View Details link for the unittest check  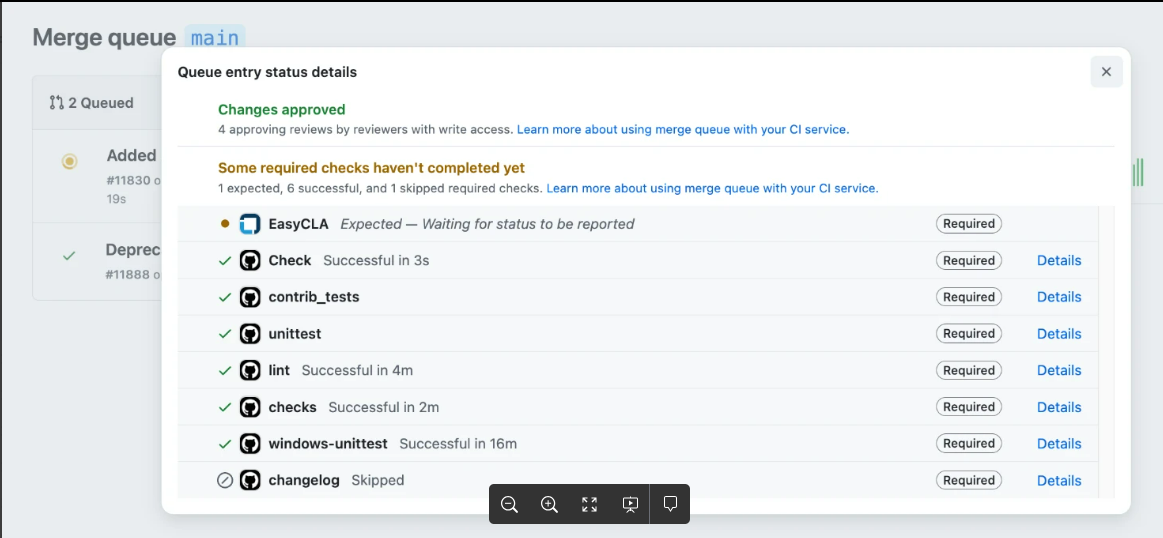(x=1058, y=334)
